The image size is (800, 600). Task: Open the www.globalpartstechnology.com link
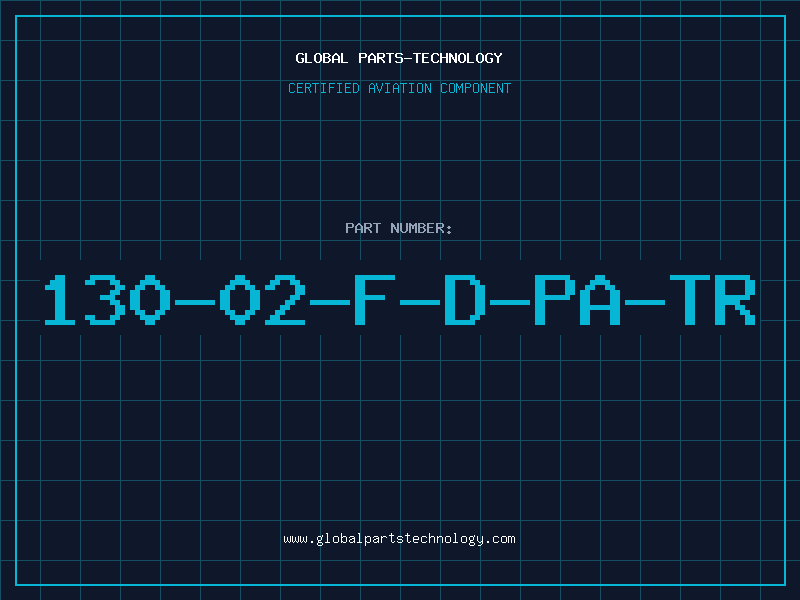click(399, 539)
